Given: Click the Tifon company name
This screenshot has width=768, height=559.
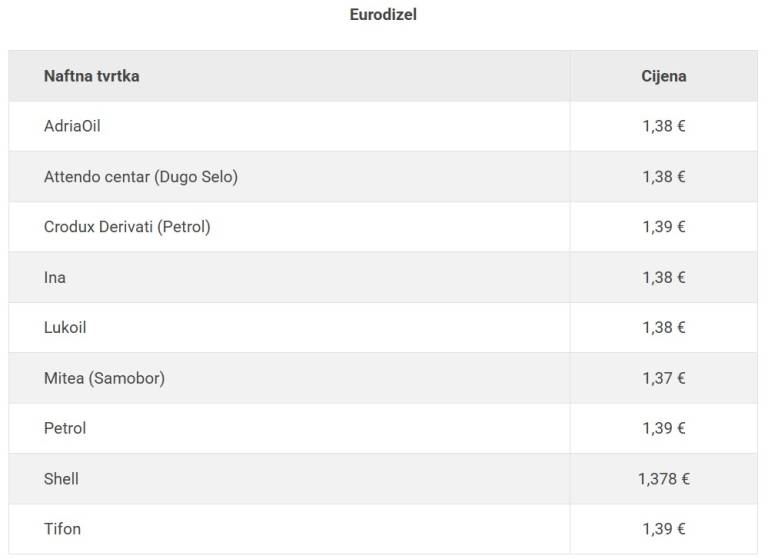Looking at the screenshot, I should [x=62, y=529].
